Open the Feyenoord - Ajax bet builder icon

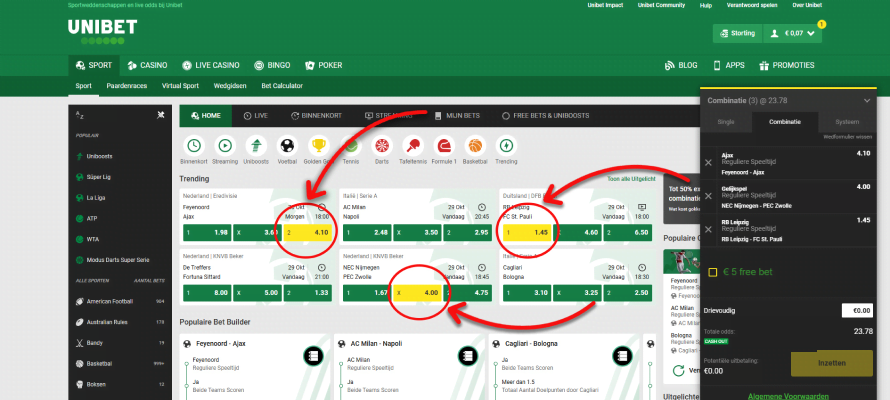[x=313, y=356]
